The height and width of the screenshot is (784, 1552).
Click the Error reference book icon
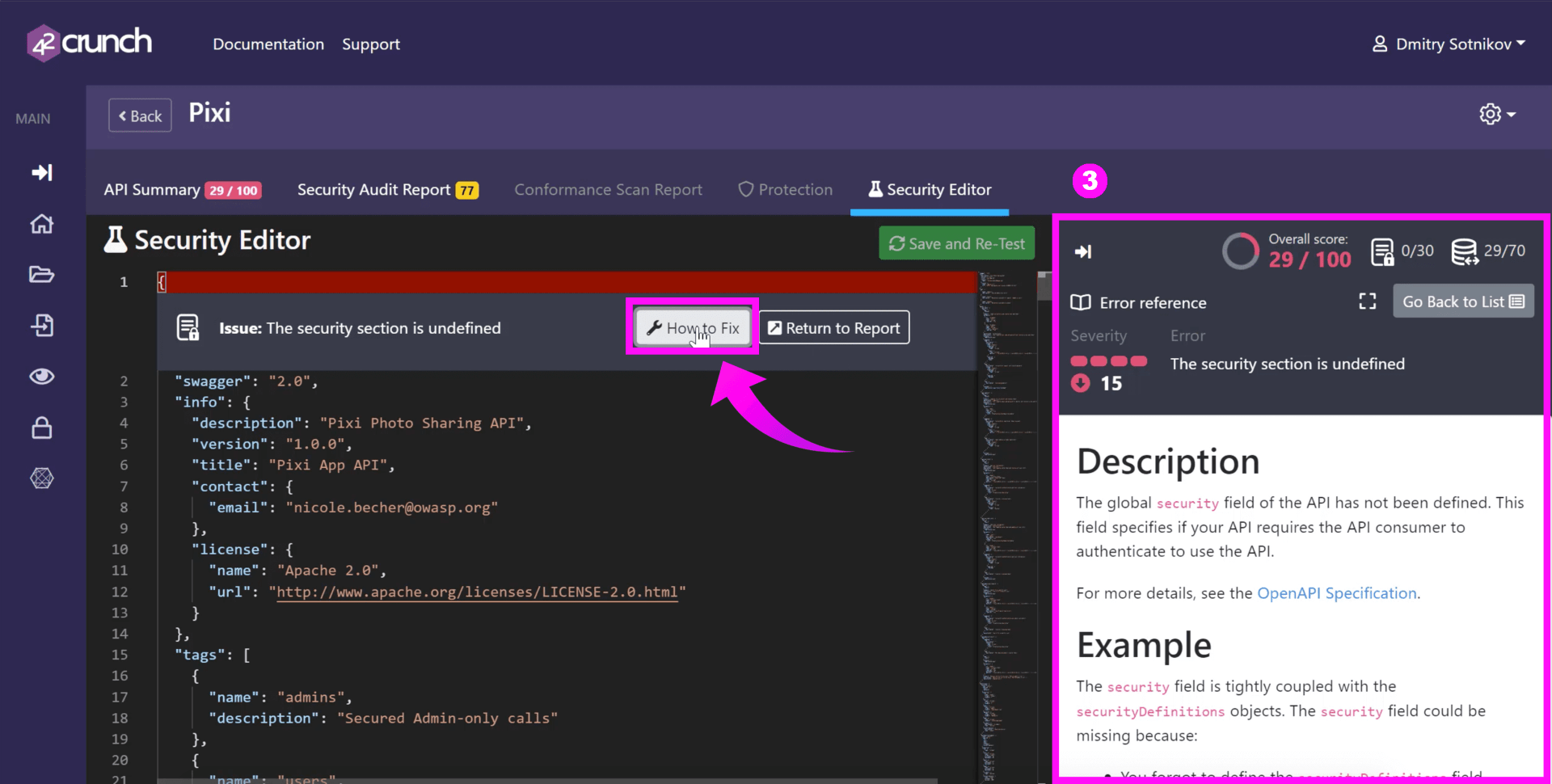(x=1081, y=302)
